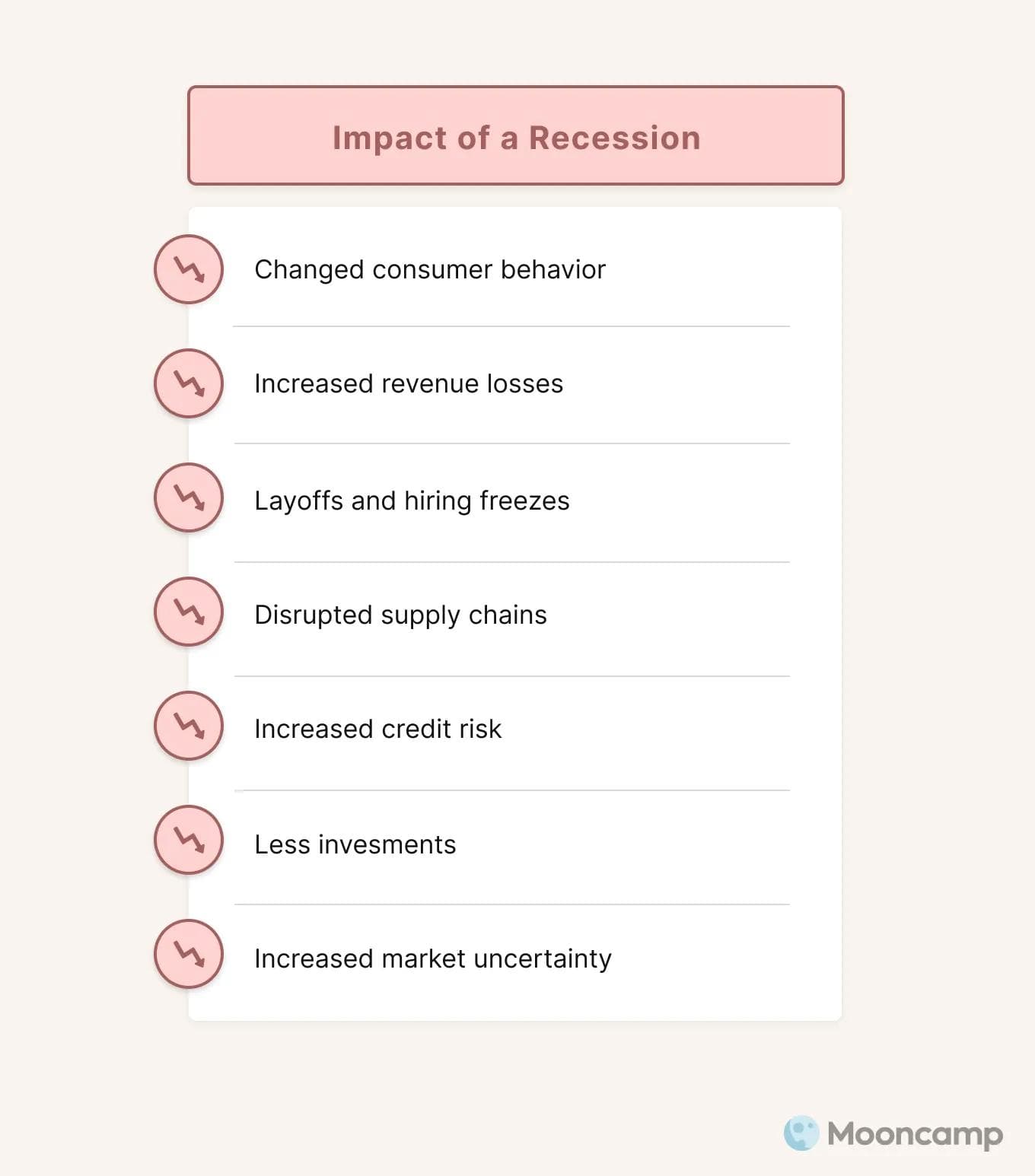Click the divider line below Changed consumer behavior
Screen dimensions: 1035x1176
(x=511, y=326)
